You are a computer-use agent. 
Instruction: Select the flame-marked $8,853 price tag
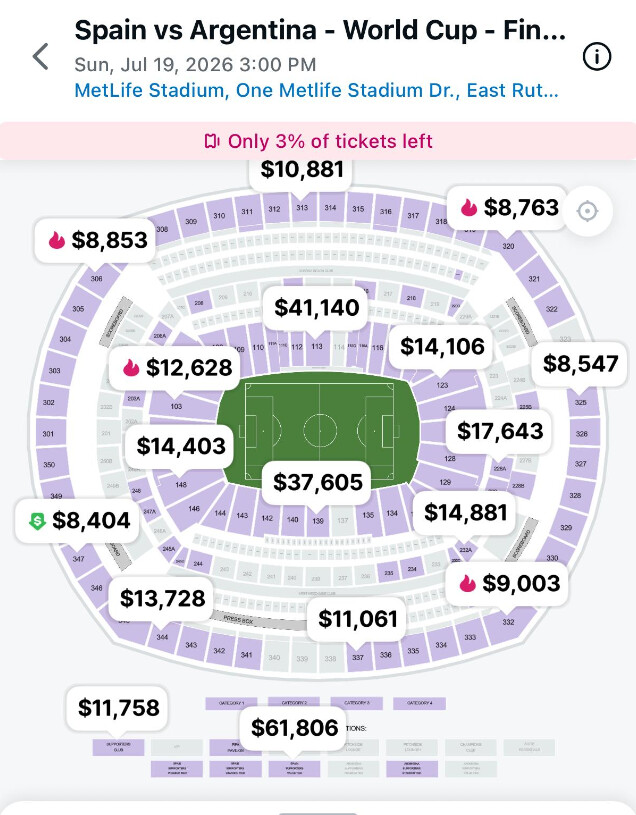[95, 240]
